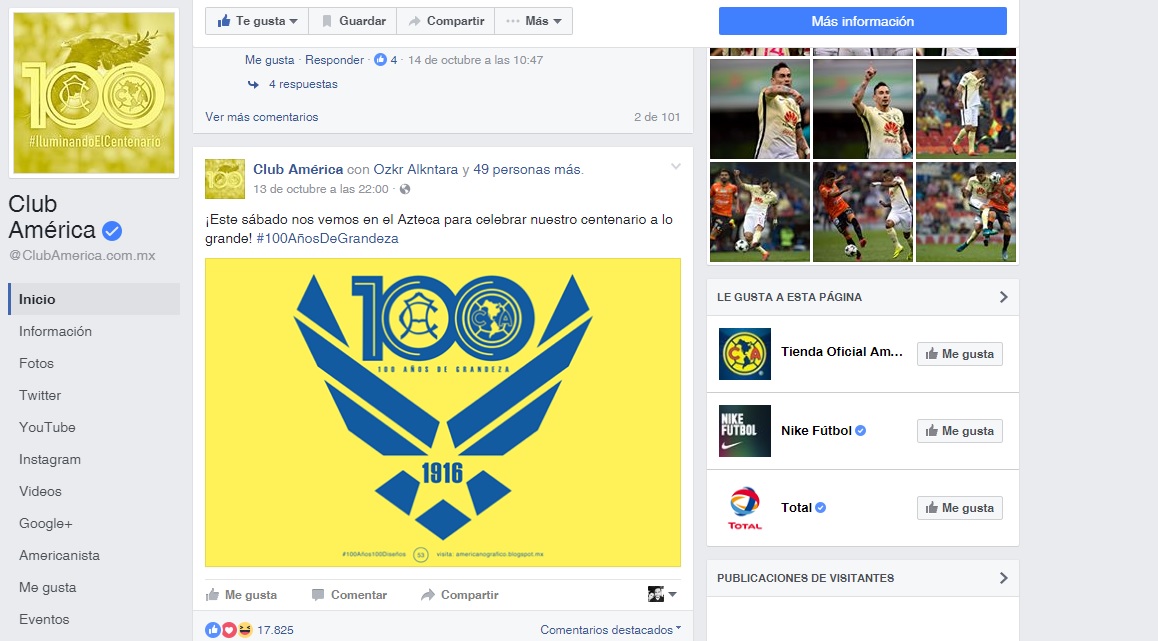Click the Club América post avatar
1158x641 pixels.
point(225,179)
